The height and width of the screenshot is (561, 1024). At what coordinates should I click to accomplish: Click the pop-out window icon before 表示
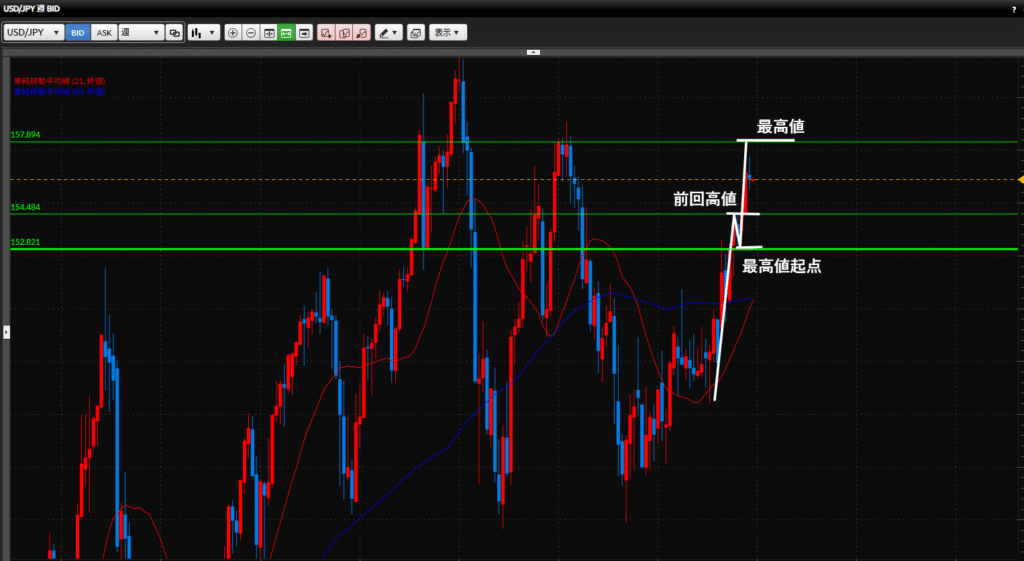tap(416, 33)
